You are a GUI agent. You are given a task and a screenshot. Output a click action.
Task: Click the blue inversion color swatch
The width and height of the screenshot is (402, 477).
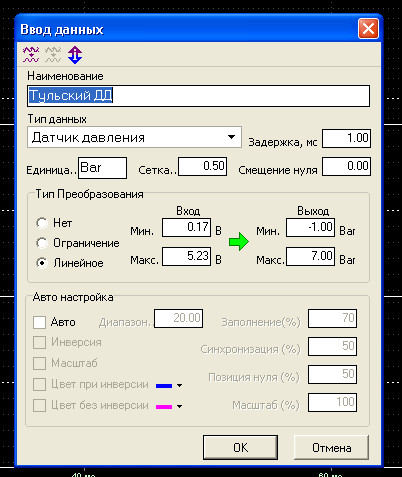pos(164,386)
